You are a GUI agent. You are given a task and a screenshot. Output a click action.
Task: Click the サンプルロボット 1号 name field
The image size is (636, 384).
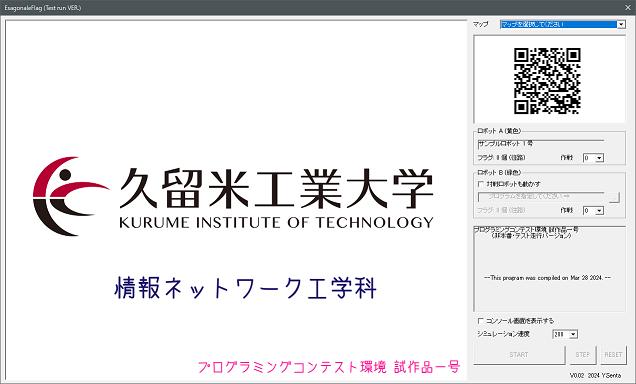click(x=541, y=144)
